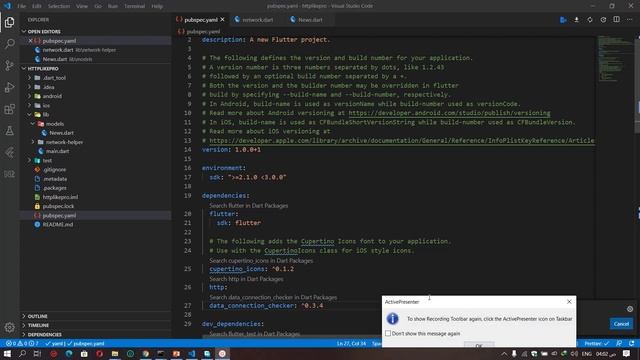The width and height of the screenshot is (640, 360).
Task: Open notifications bell in status bar
Action: point(631,343)
